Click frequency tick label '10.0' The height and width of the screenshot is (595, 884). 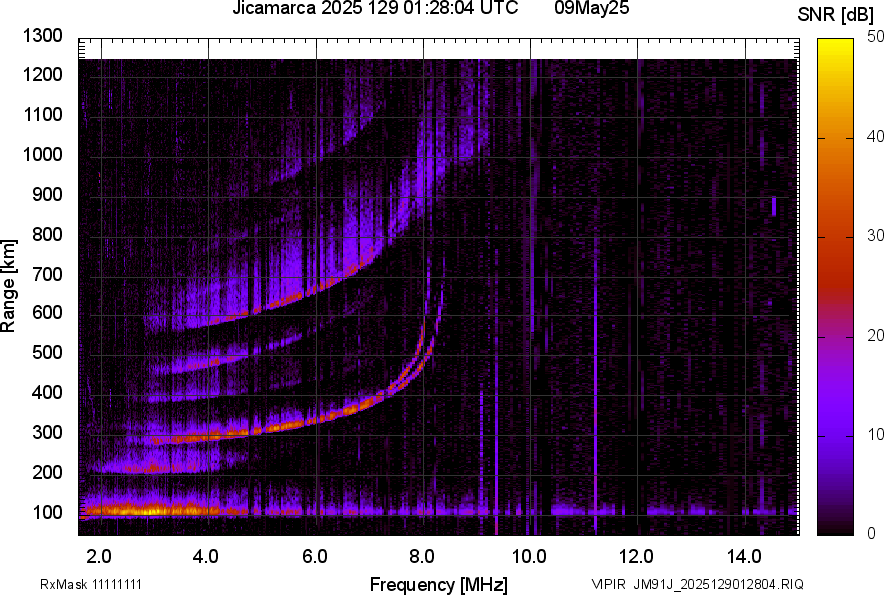pyautogui.click(x=529, y=557)
